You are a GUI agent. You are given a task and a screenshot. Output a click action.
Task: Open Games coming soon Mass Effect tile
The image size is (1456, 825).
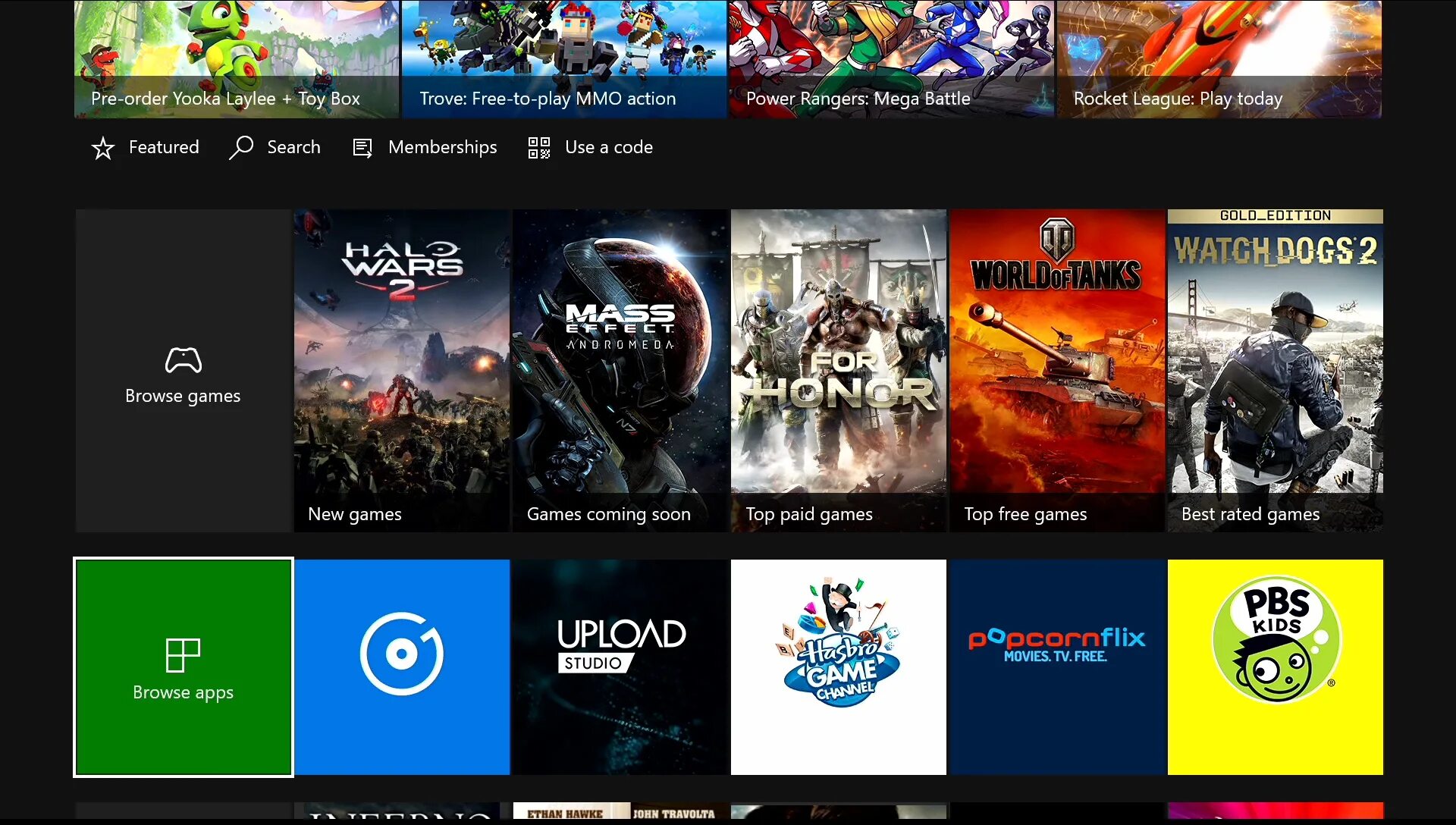click(620, 370)
